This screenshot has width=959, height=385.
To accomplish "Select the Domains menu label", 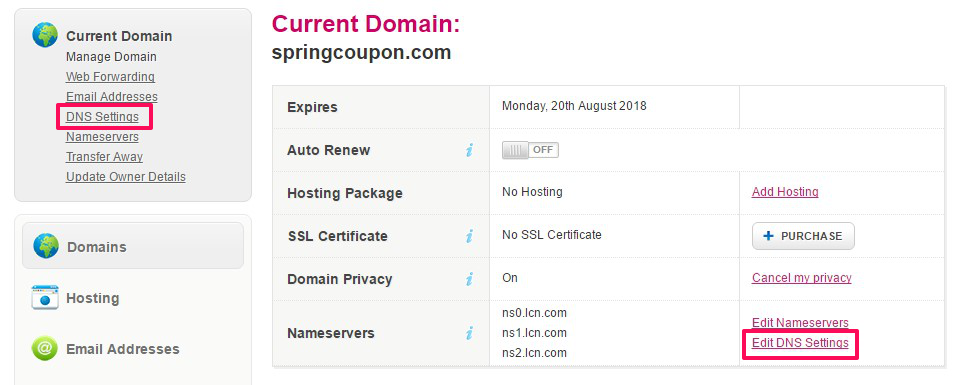I will (97, 247).
